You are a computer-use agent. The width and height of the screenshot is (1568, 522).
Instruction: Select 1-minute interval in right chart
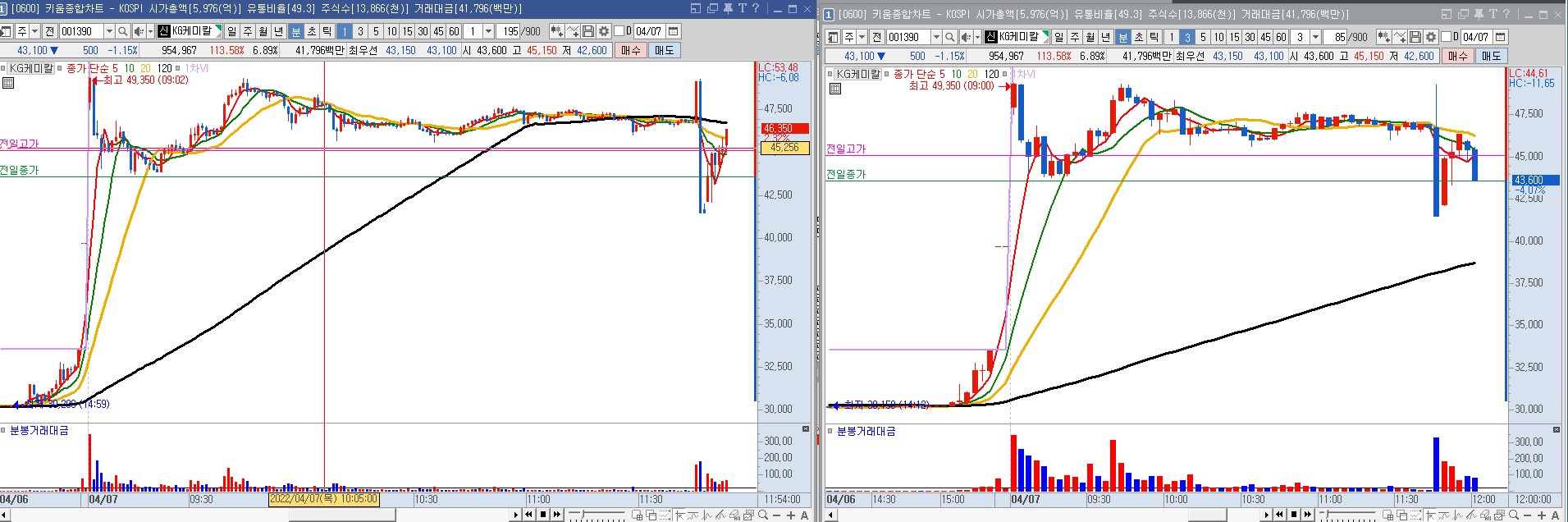[x=1172, y=37]
